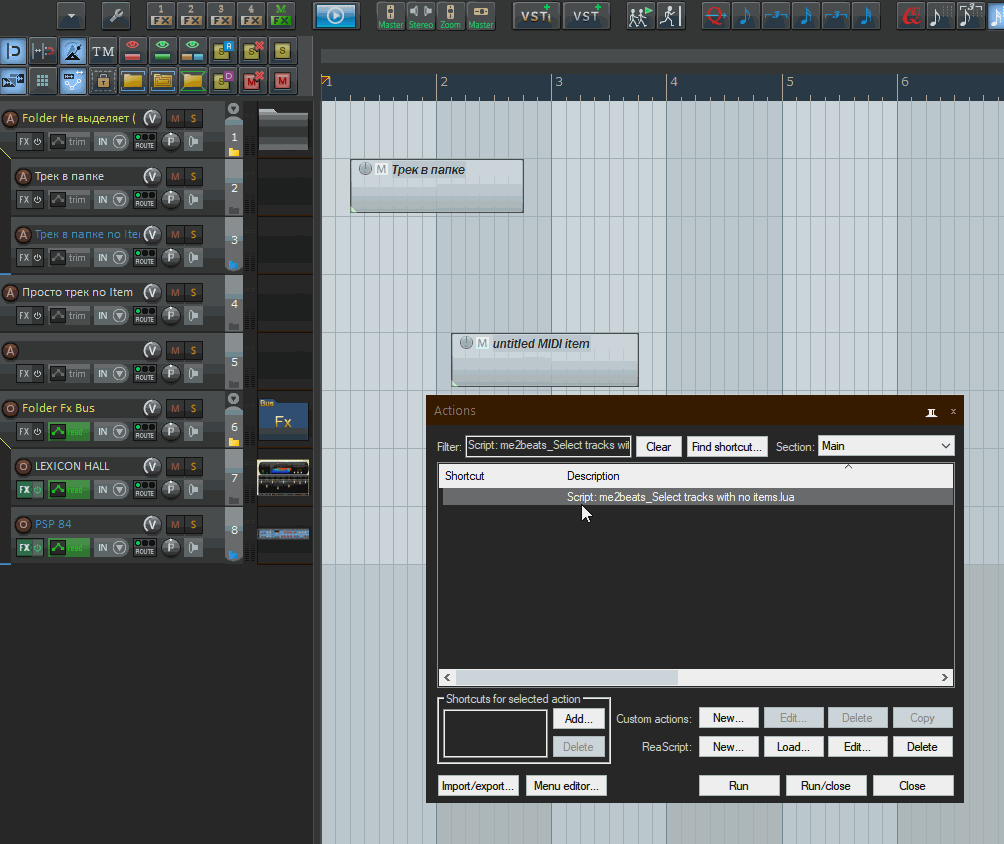Click the Stereo speaker toolbar icon
This screenshot has width=1004, height=844.
(x=421, y=16)
